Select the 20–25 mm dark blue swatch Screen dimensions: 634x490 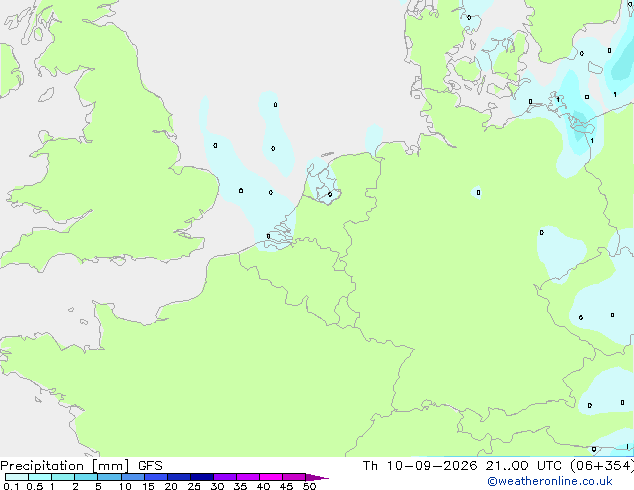coord(178,477)
